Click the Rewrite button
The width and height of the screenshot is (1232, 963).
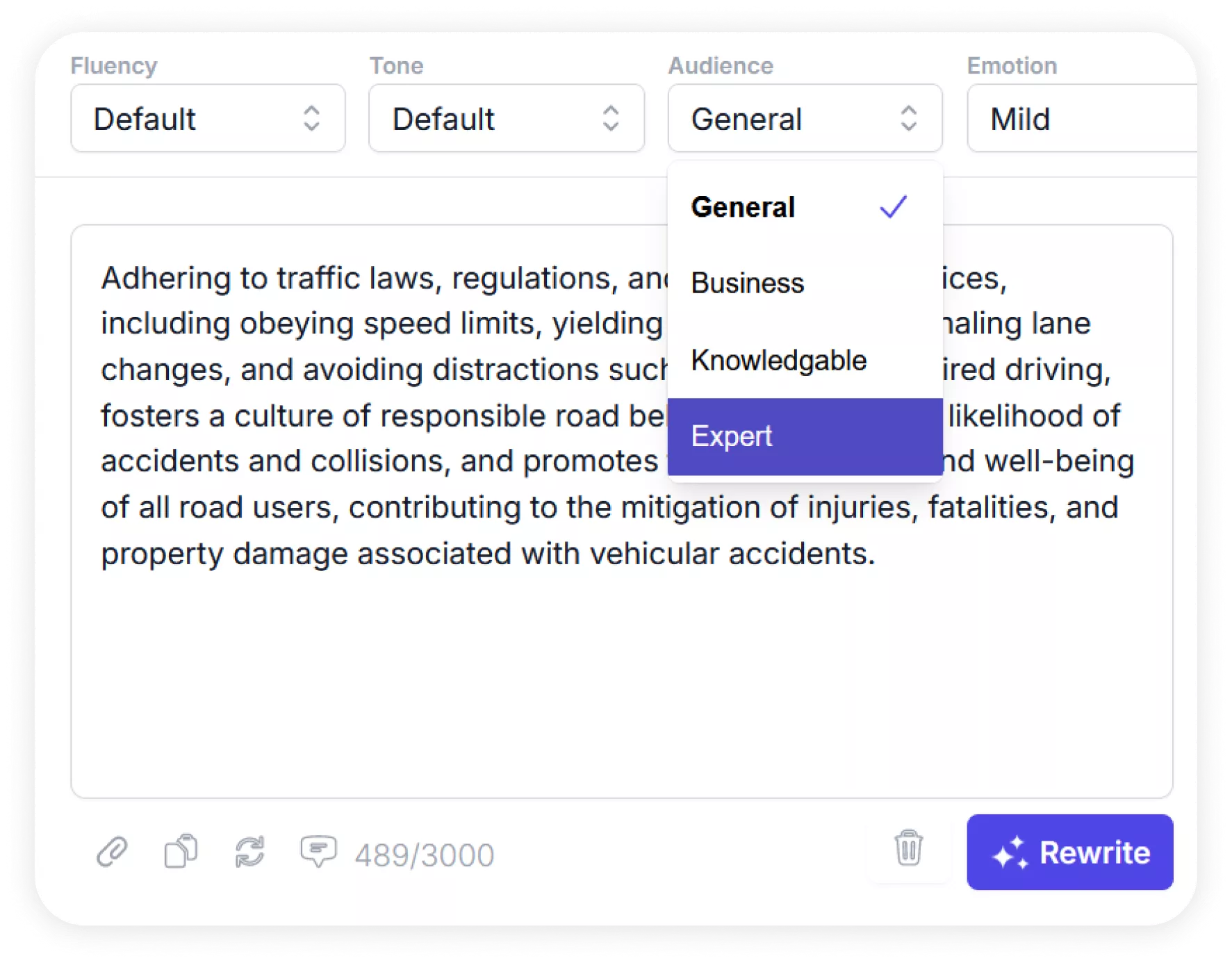click(x=1069, y=853)
